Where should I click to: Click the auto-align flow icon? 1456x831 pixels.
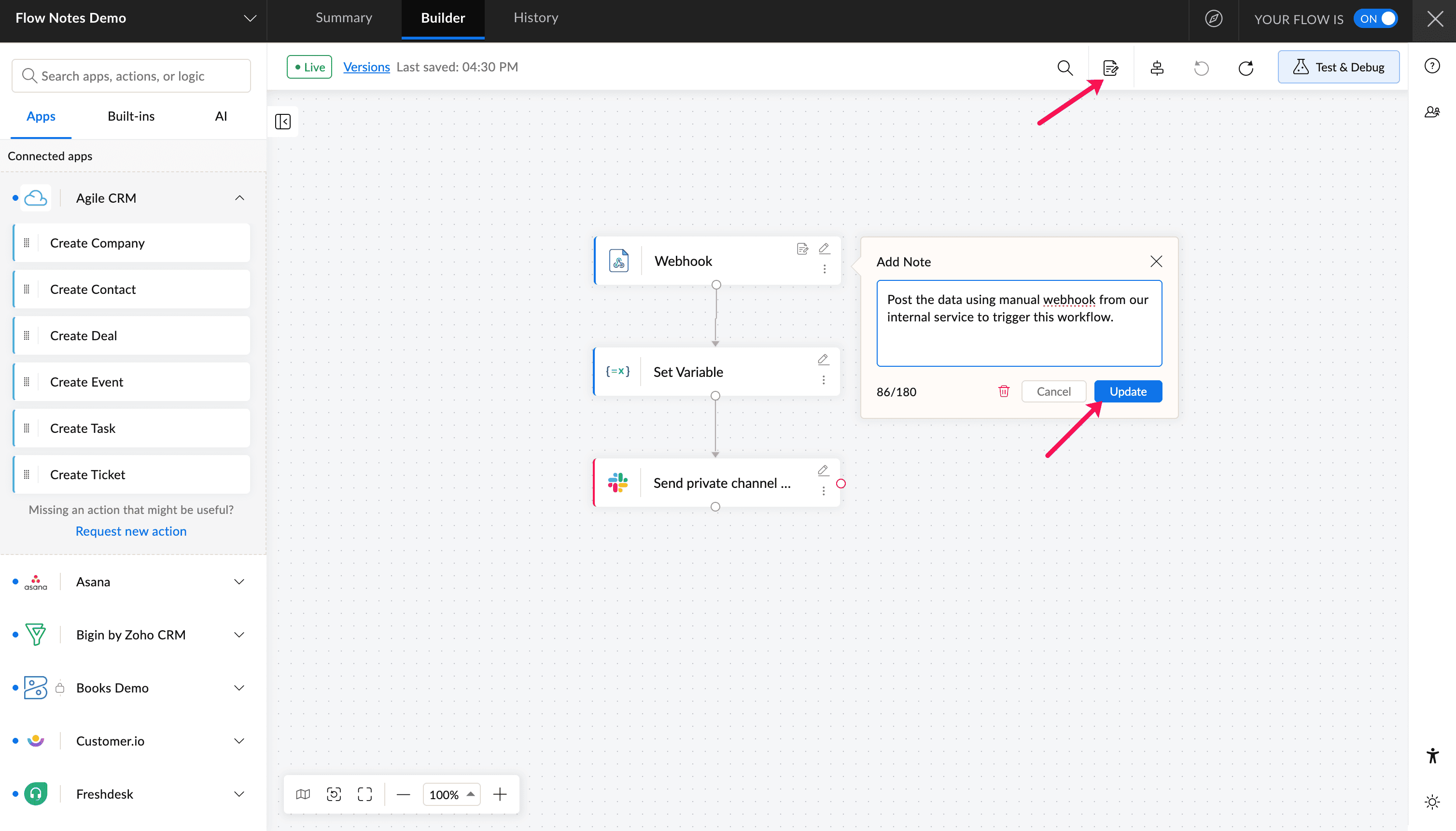point(1157,68)
